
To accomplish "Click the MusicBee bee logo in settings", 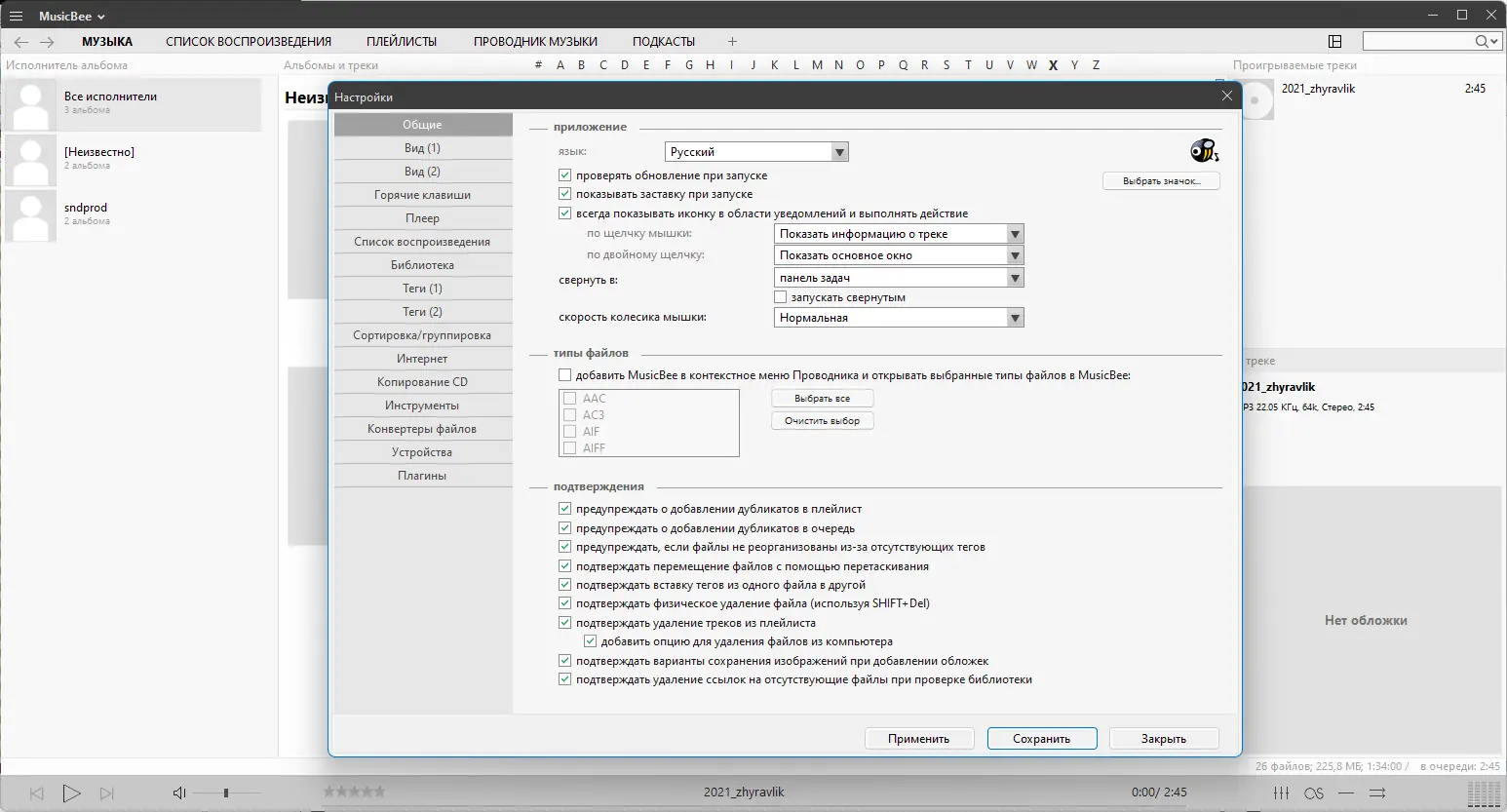I will click(1204, 150).
